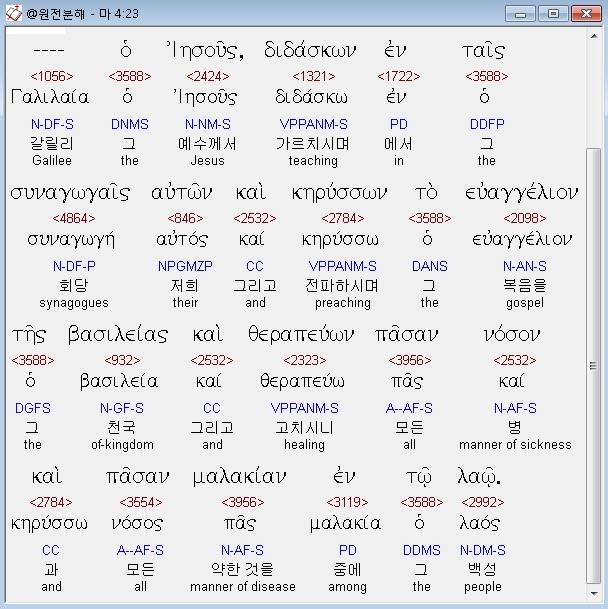Click Strong's number <1056>
The image size is (608, 609).
52,76
